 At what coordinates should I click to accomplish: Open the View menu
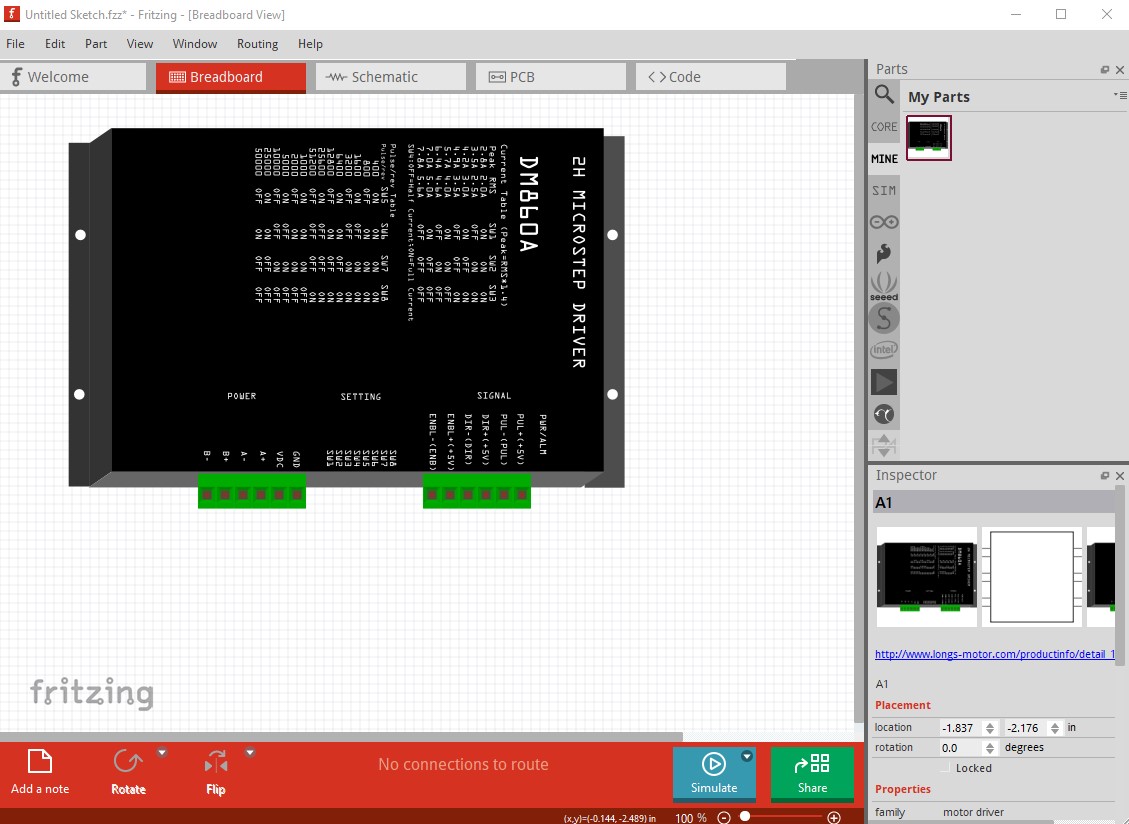(x=140, y=44)
